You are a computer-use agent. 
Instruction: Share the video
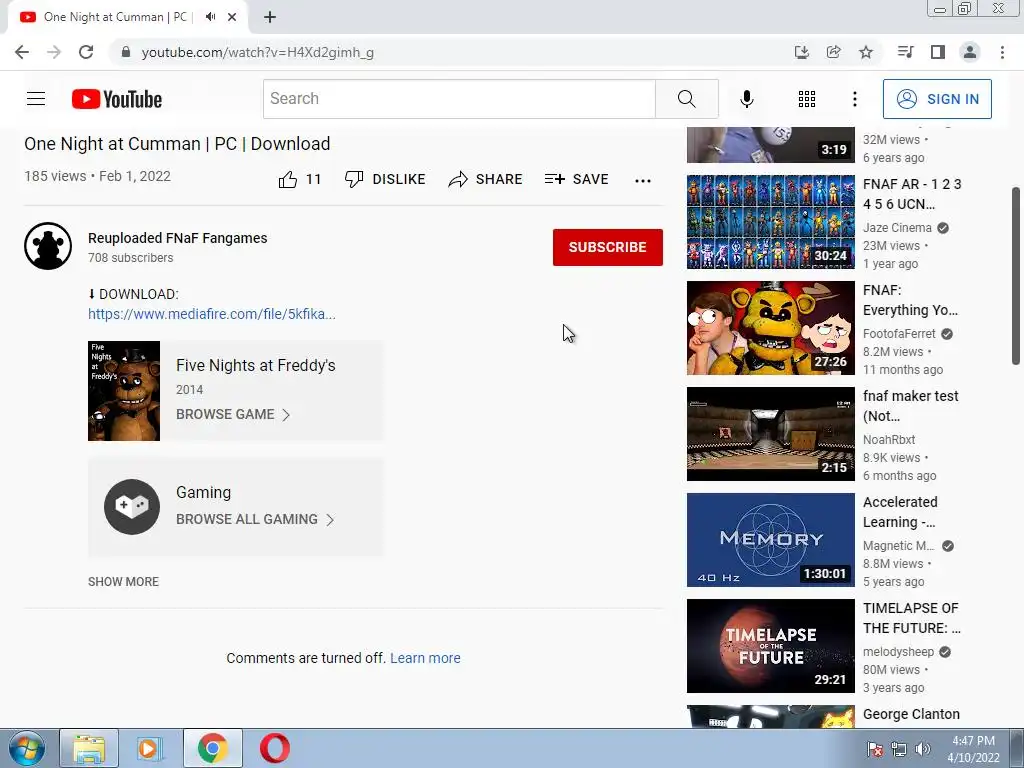485,179
